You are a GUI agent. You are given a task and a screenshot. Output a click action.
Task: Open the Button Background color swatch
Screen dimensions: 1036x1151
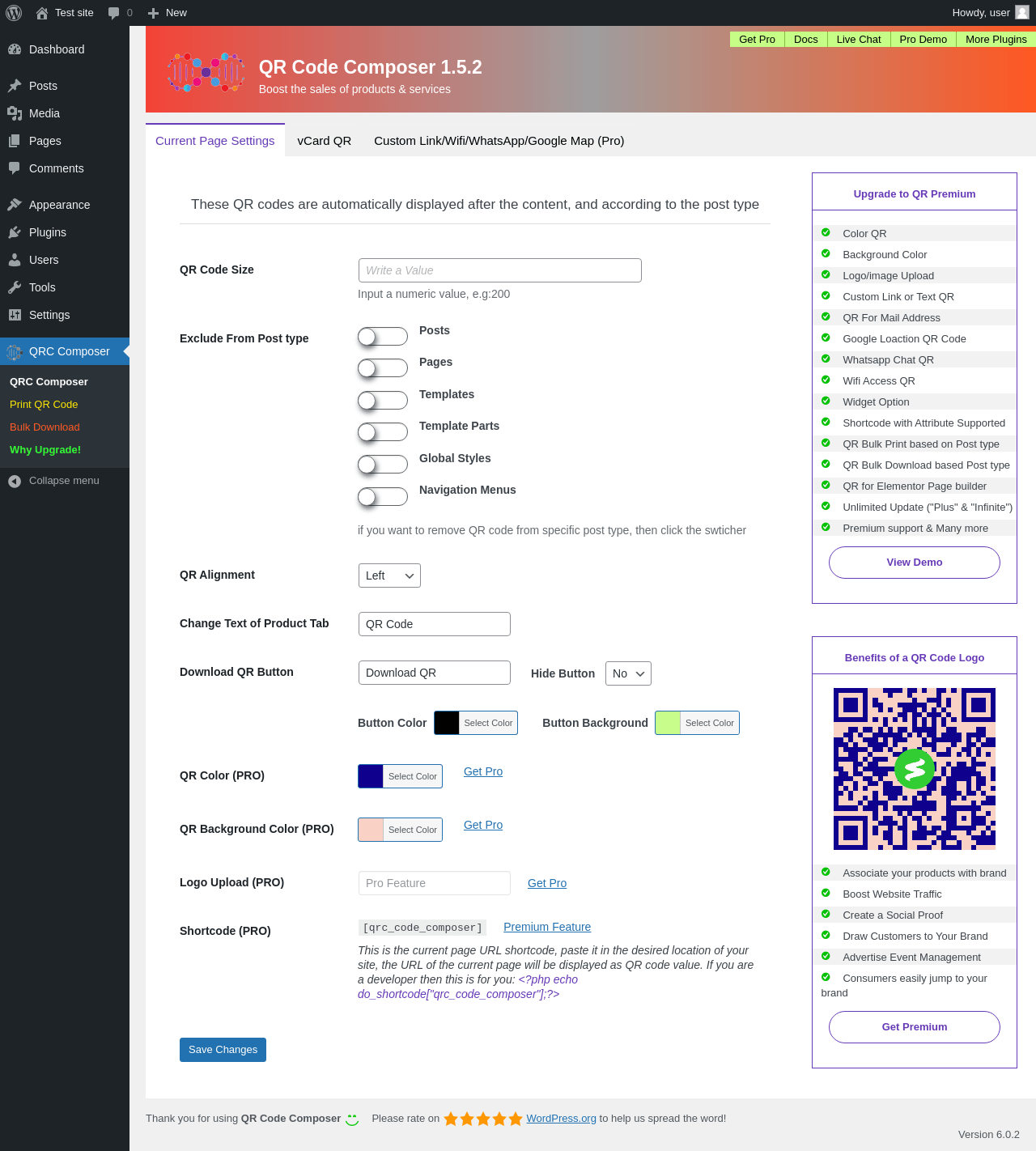point(697,723)
